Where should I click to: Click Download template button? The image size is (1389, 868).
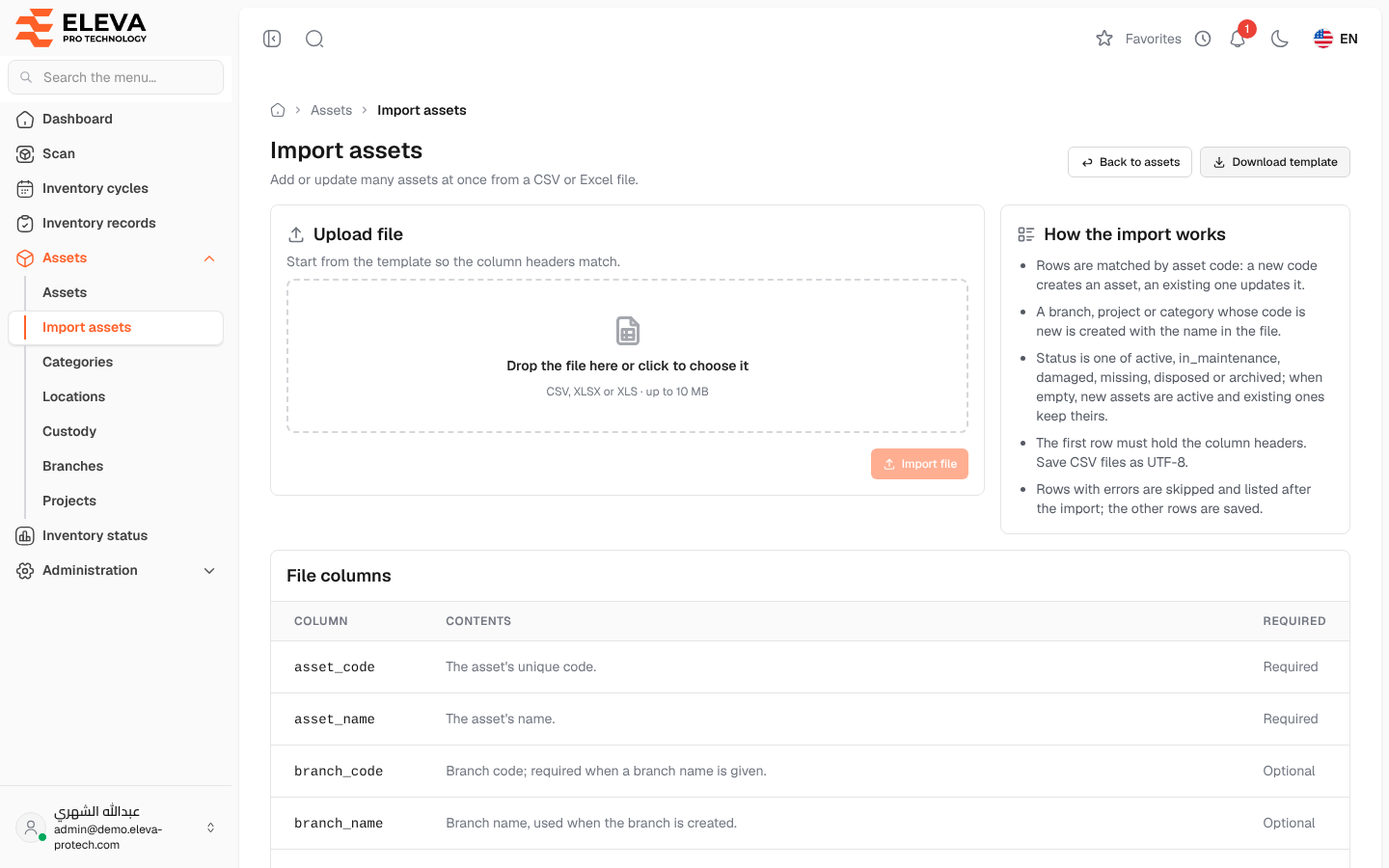coord(1274,162)
